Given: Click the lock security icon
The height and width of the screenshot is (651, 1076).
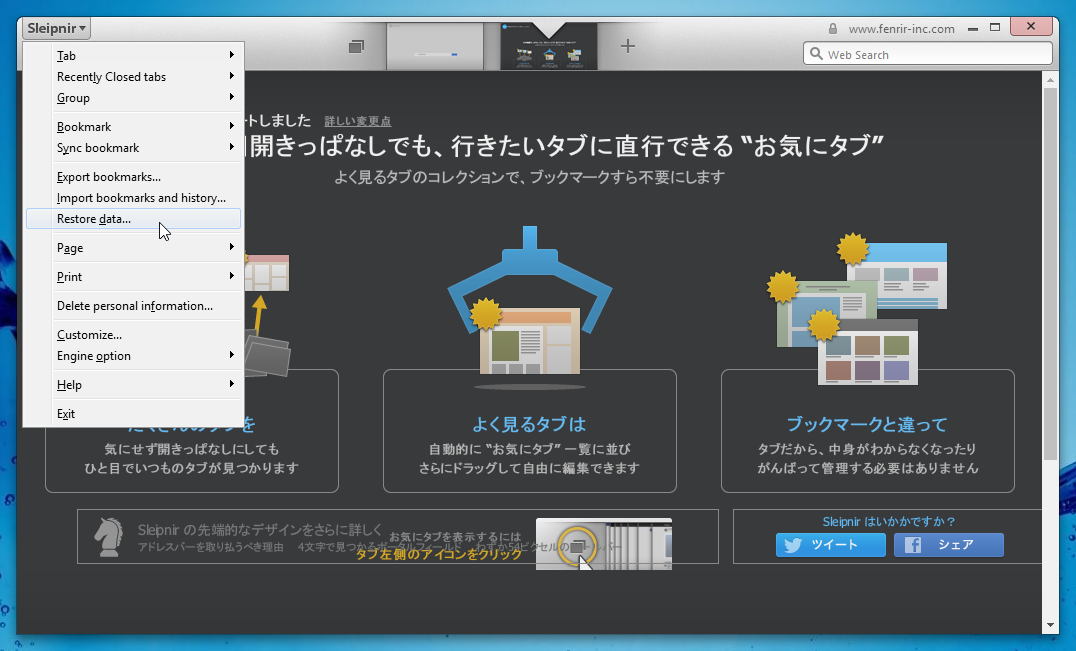Looking at the screenshot, I should tap(833, 29).
